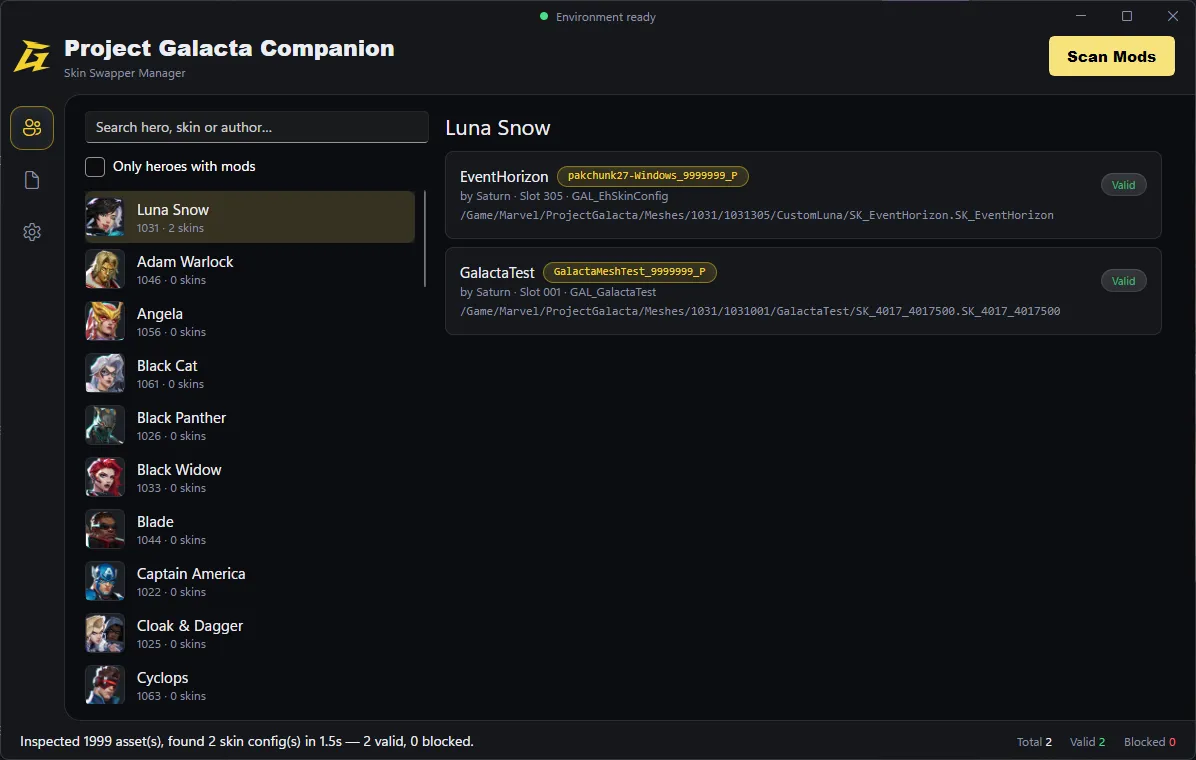
Task: Close the Project Galacta Companion window
Action: pyautogui.click(x=1173, y=16)
